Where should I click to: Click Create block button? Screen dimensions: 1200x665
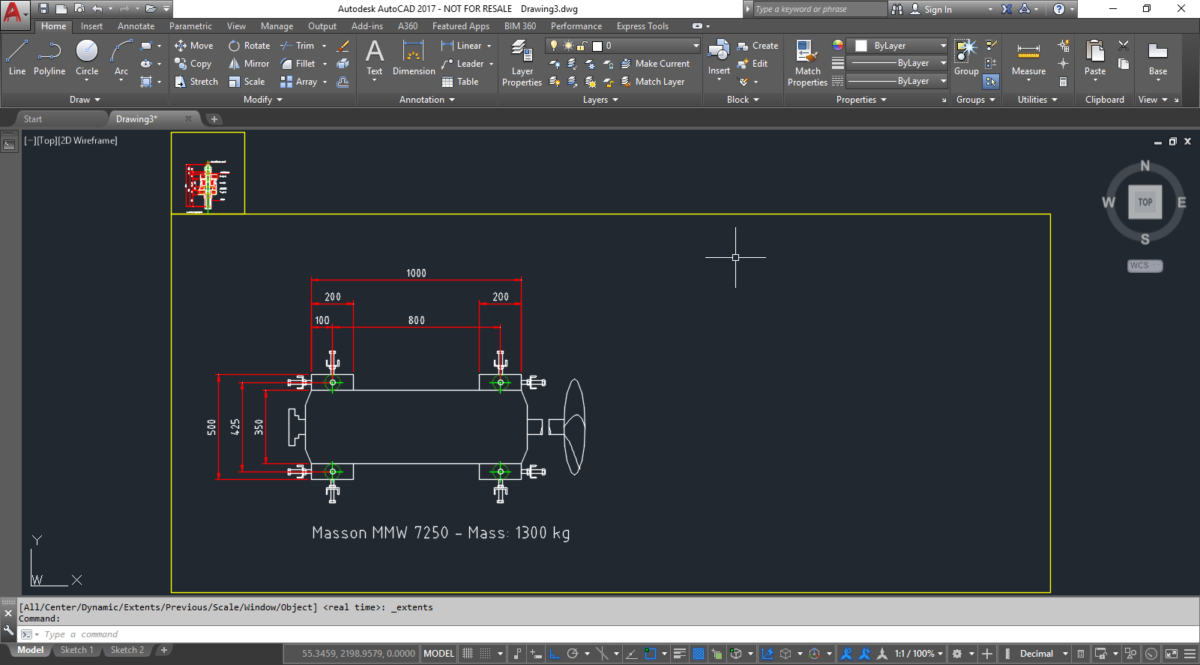tap(758, 46)
